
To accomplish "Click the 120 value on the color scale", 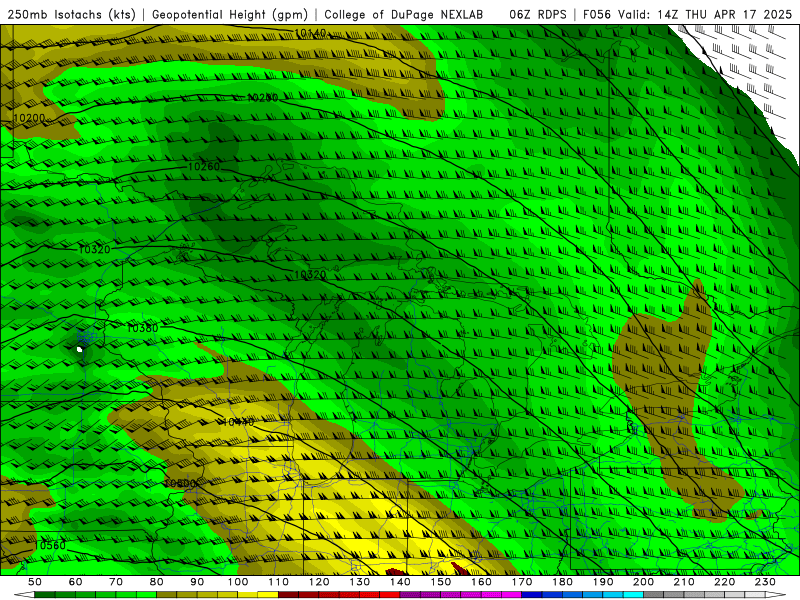I will pos(319,582).
